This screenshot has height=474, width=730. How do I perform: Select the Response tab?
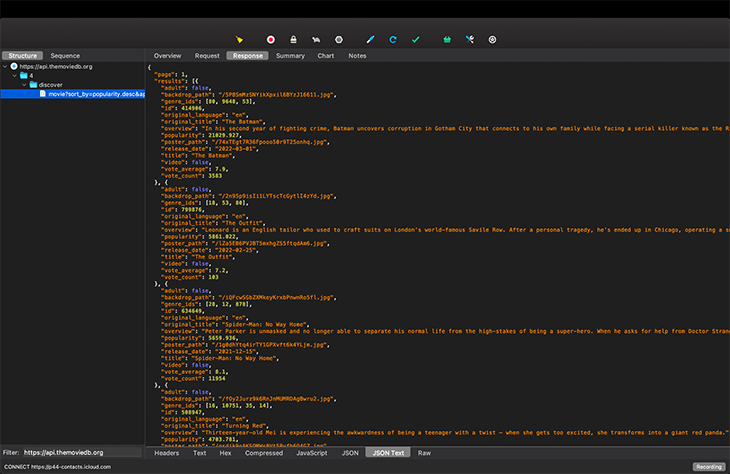248,55
